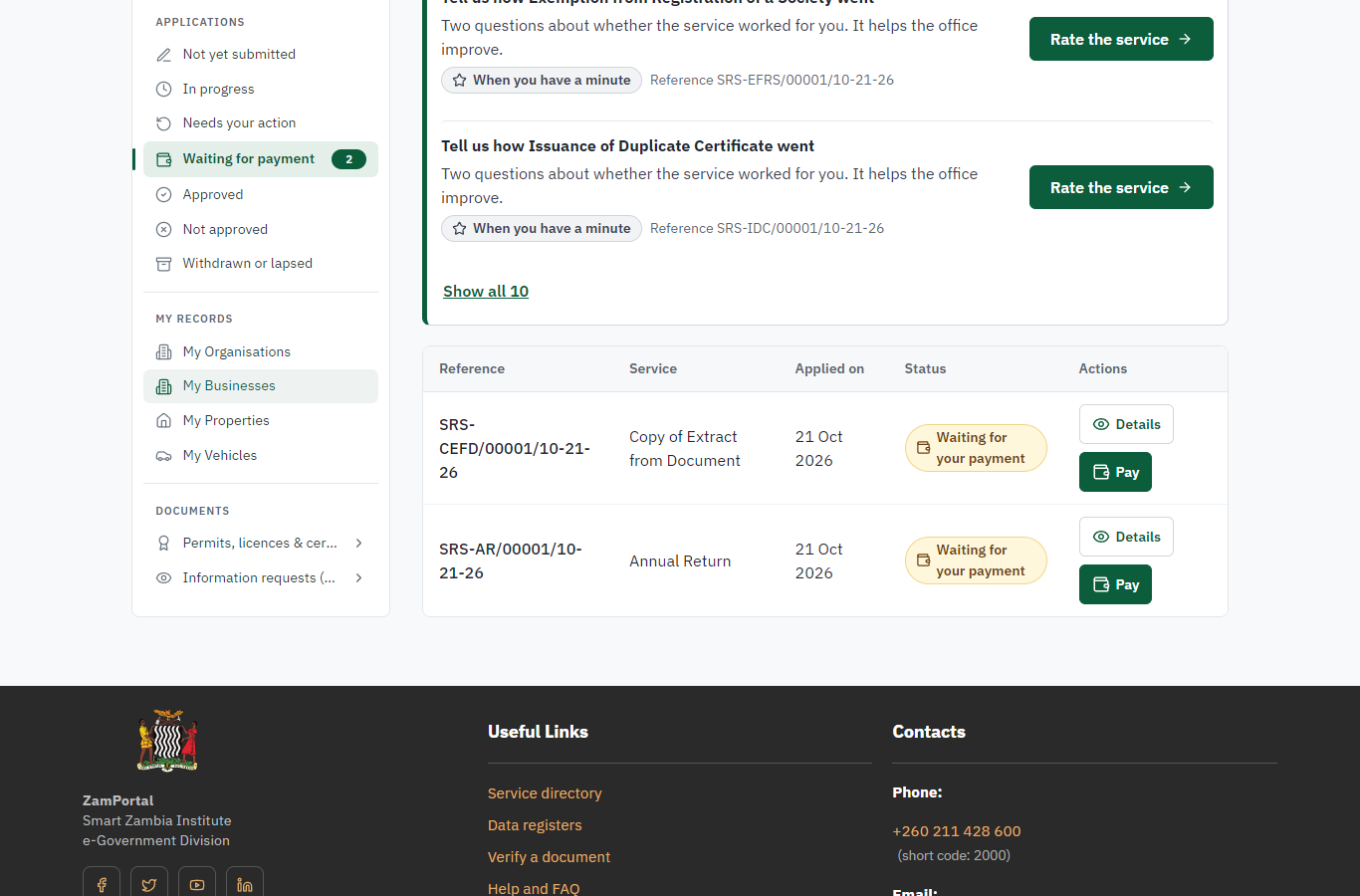The height and width of the screenshot is (896, 1360).
Task: Pay for Annual Return application
Action: point(1115,584)
